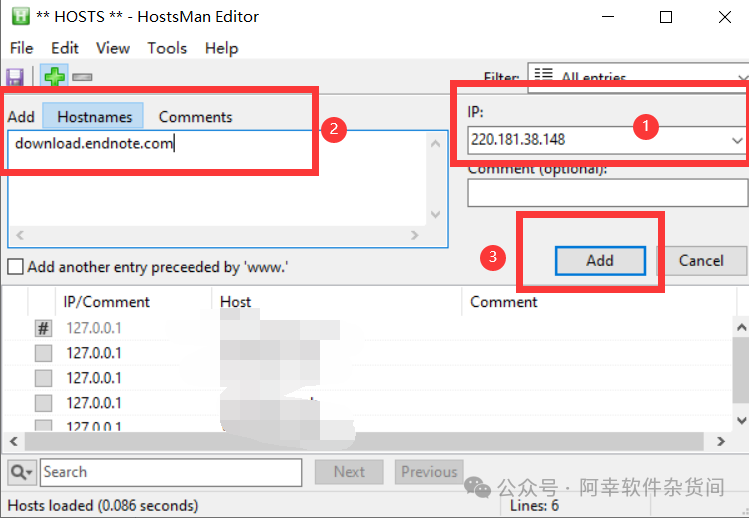This screenshot has height=518, width=749.
Task: Toggle checkbox of second 127.0.0.1 entry
Action: [43, 353]
